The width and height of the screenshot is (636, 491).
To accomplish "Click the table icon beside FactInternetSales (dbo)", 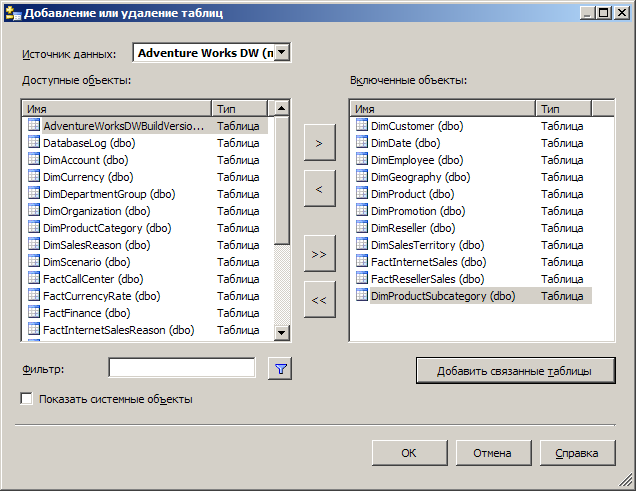I will click(x=362, y=261).
